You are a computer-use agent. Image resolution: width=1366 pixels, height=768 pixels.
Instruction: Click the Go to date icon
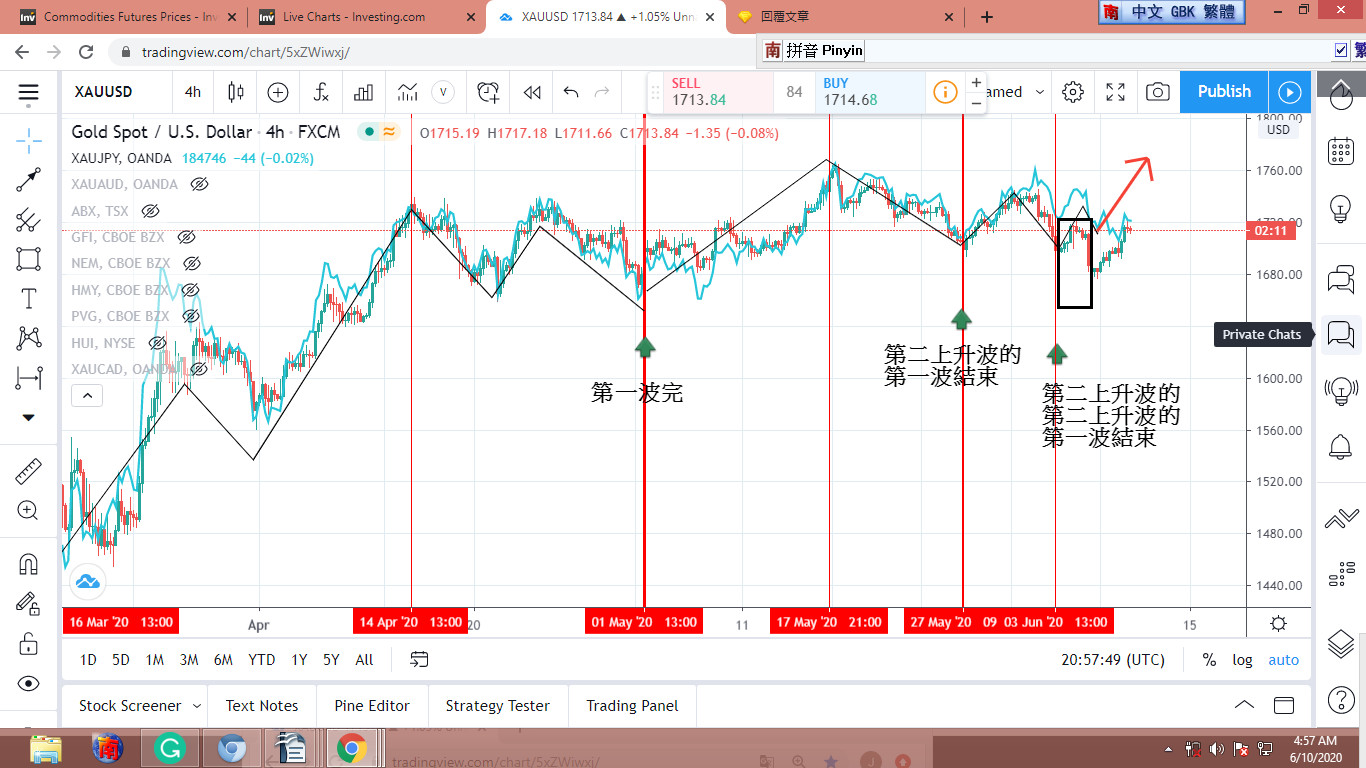coord(419,659)
